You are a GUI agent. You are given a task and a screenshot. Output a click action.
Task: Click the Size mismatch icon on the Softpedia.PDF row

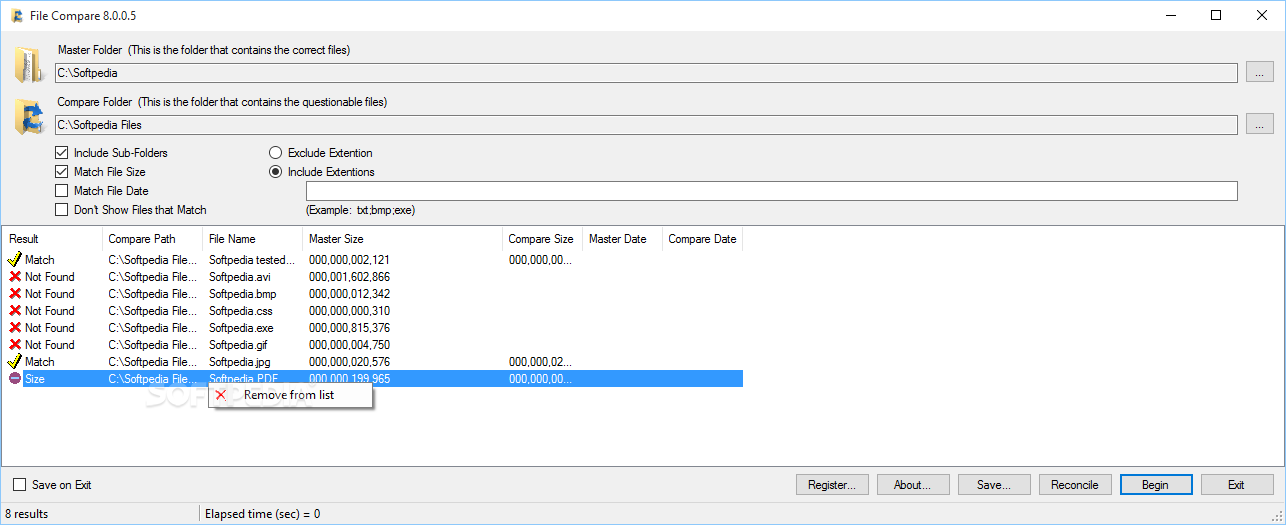point(15,379)
